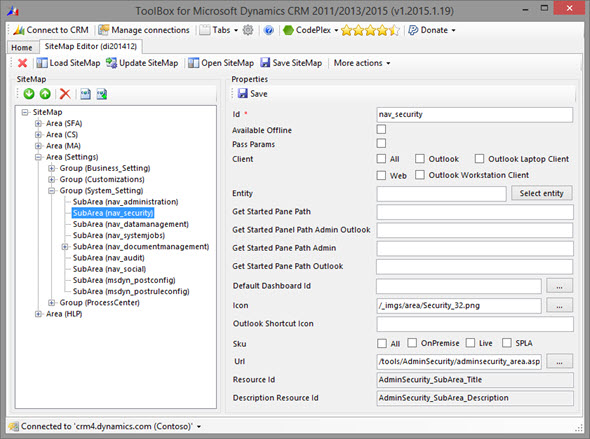This screenshot has height=439, width=590.
Task: Browse for Default Dashboard Id
Action: pos(559,286)
